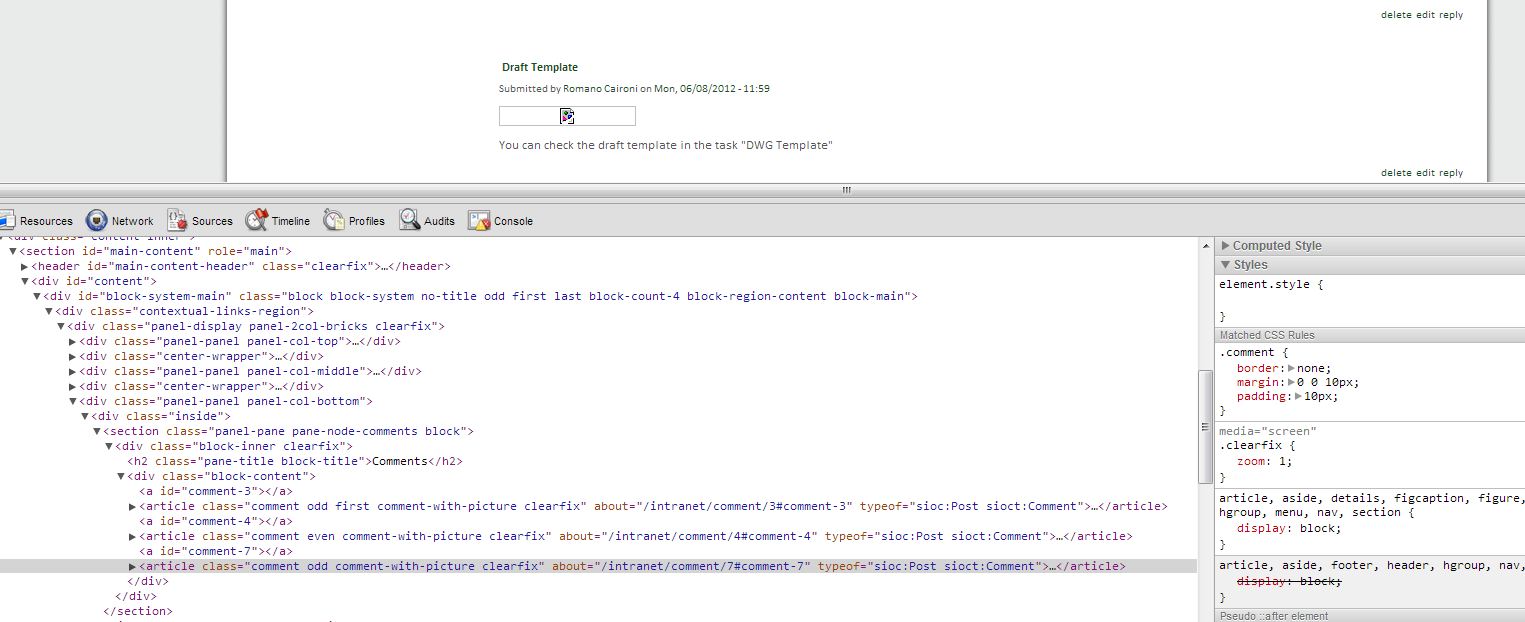Image resolution: width=1525 pixels, height=622 pixels.
Task: Click the border none value
Action: (x=1314, y=368)
